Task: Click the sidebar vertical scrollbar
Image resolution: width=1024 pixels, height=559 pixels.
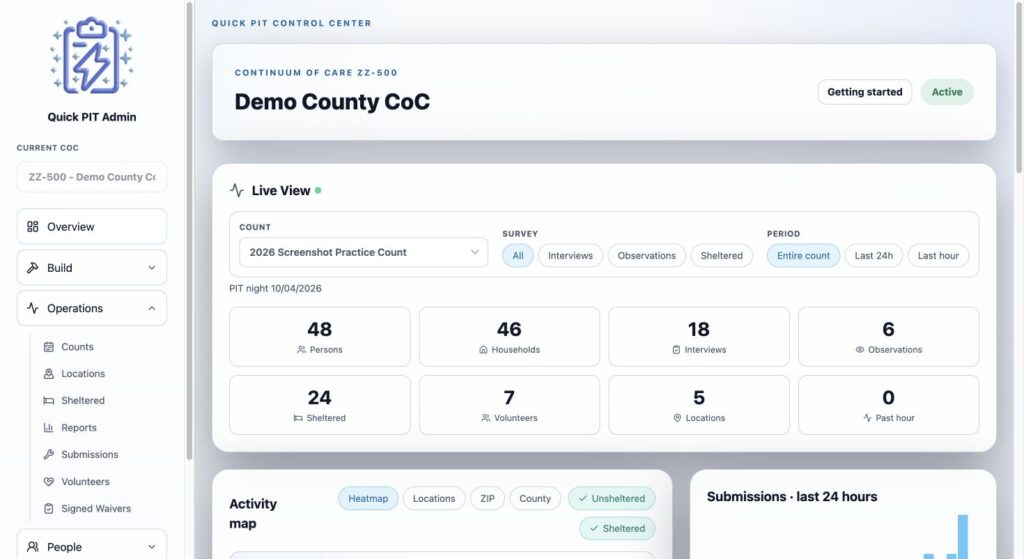Action: [189, 231]
